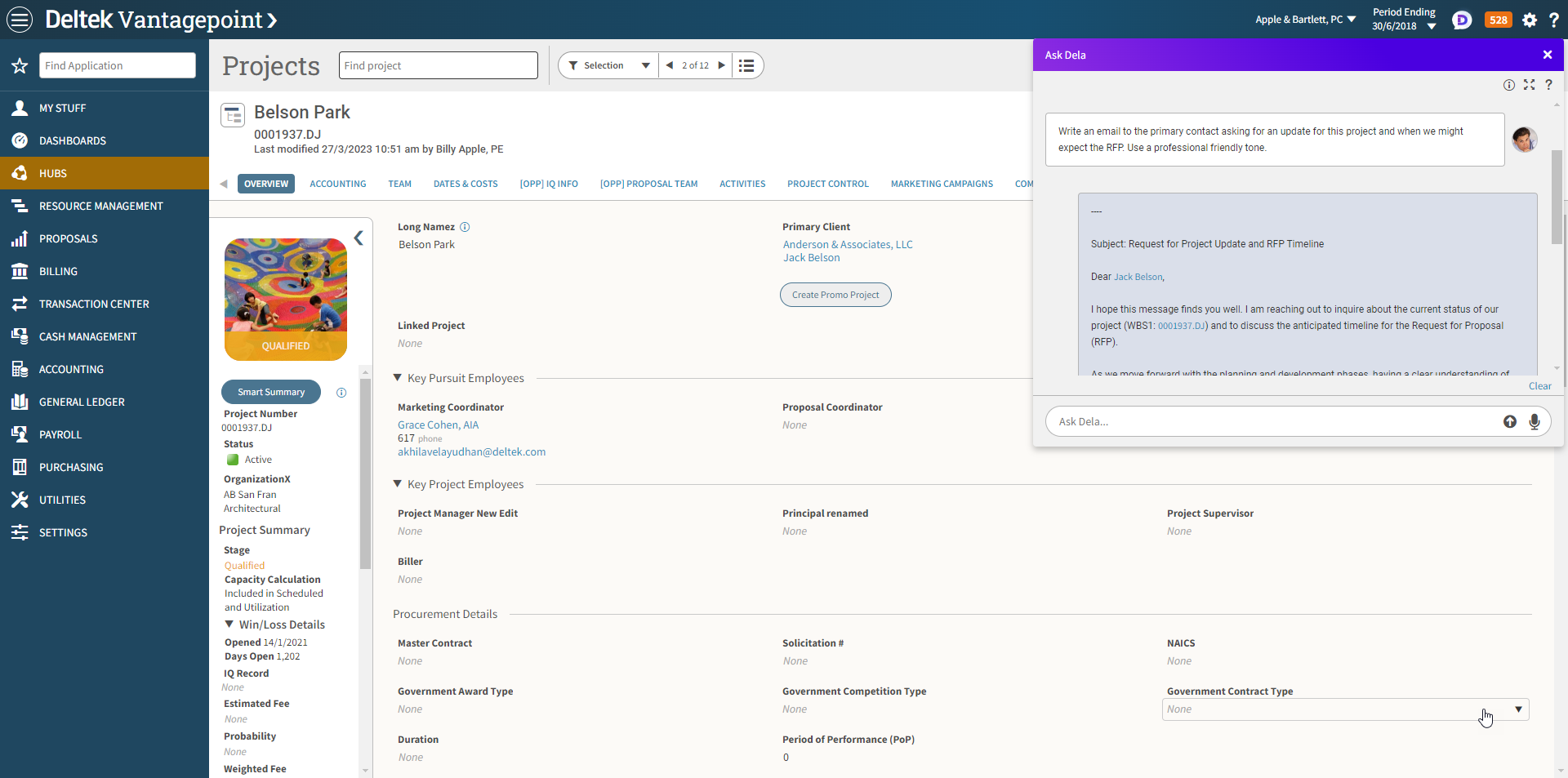Open the Government Contract Type dropdown
This screenshot has height=778, width=1568.
point(1517,709)
